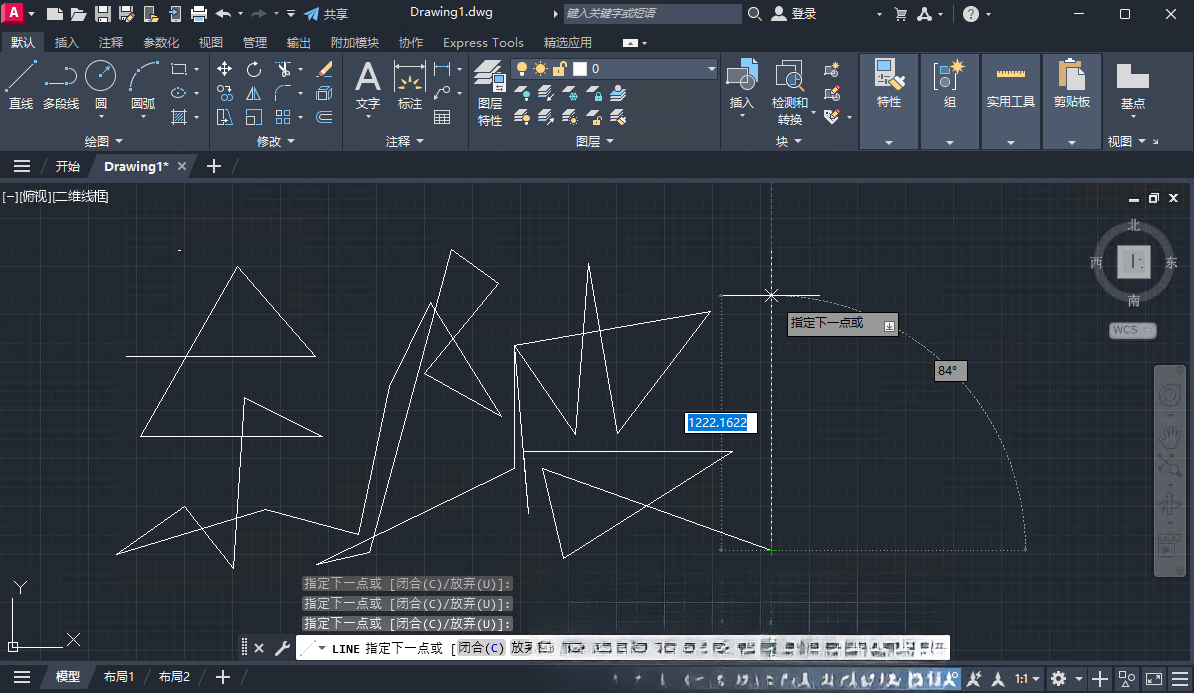Click the WCS coordinate system button
The height and width of the screenshot is (693, 1194).
click(x=1132, y=330)
